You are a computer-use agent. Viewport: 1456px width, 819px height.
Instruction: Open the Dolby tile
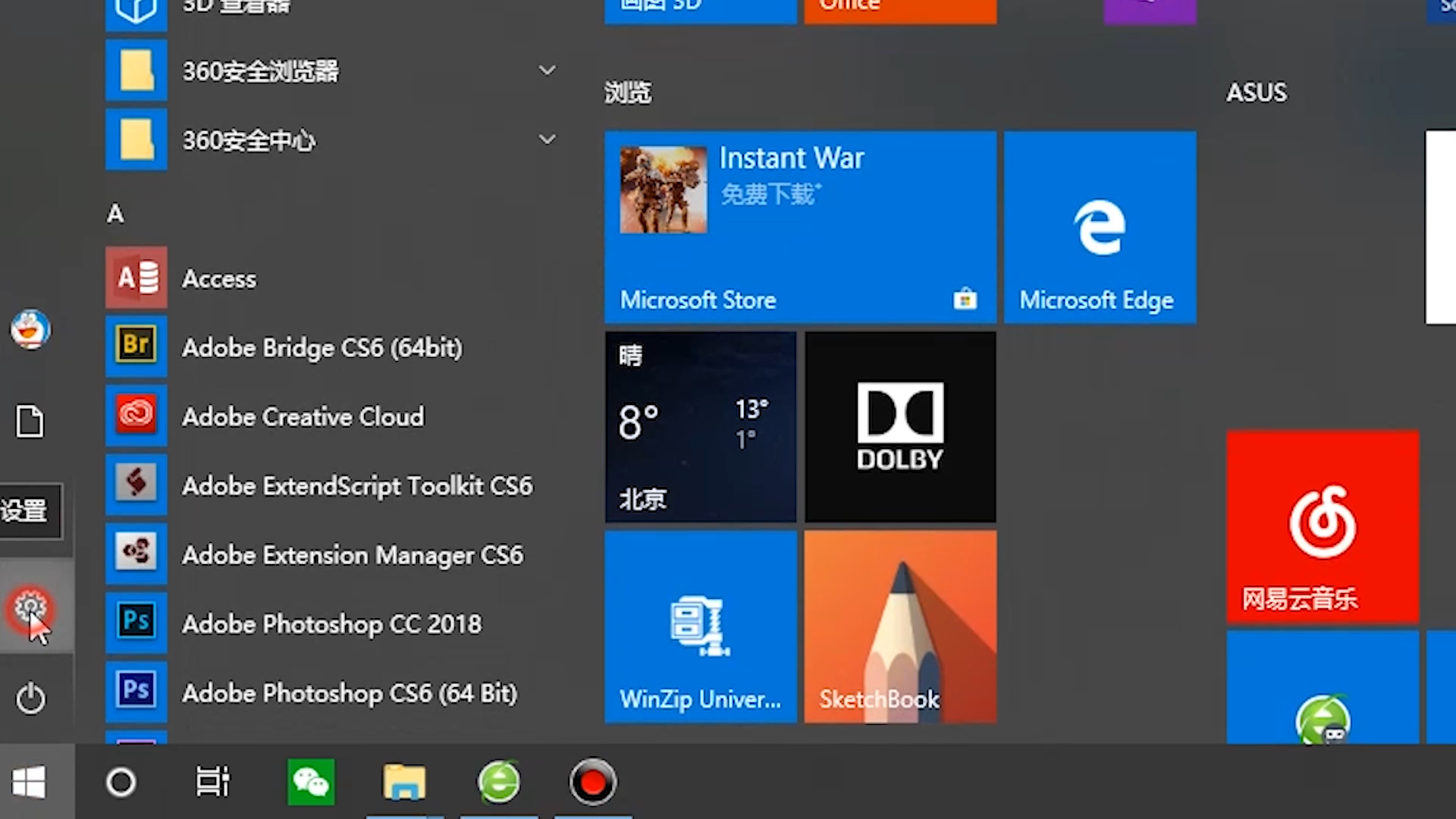pyautogui.click(x=900, y=427)
